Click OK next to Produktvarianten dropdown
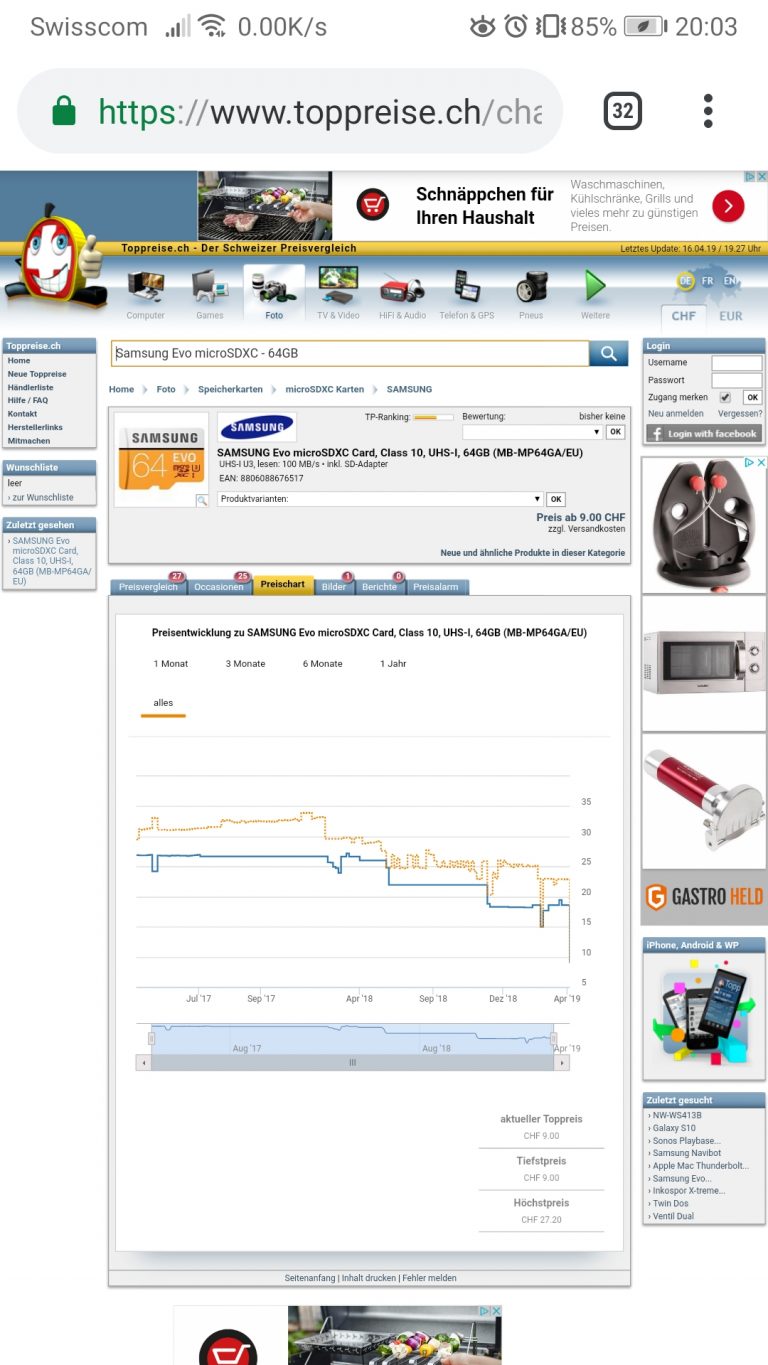 556,499
